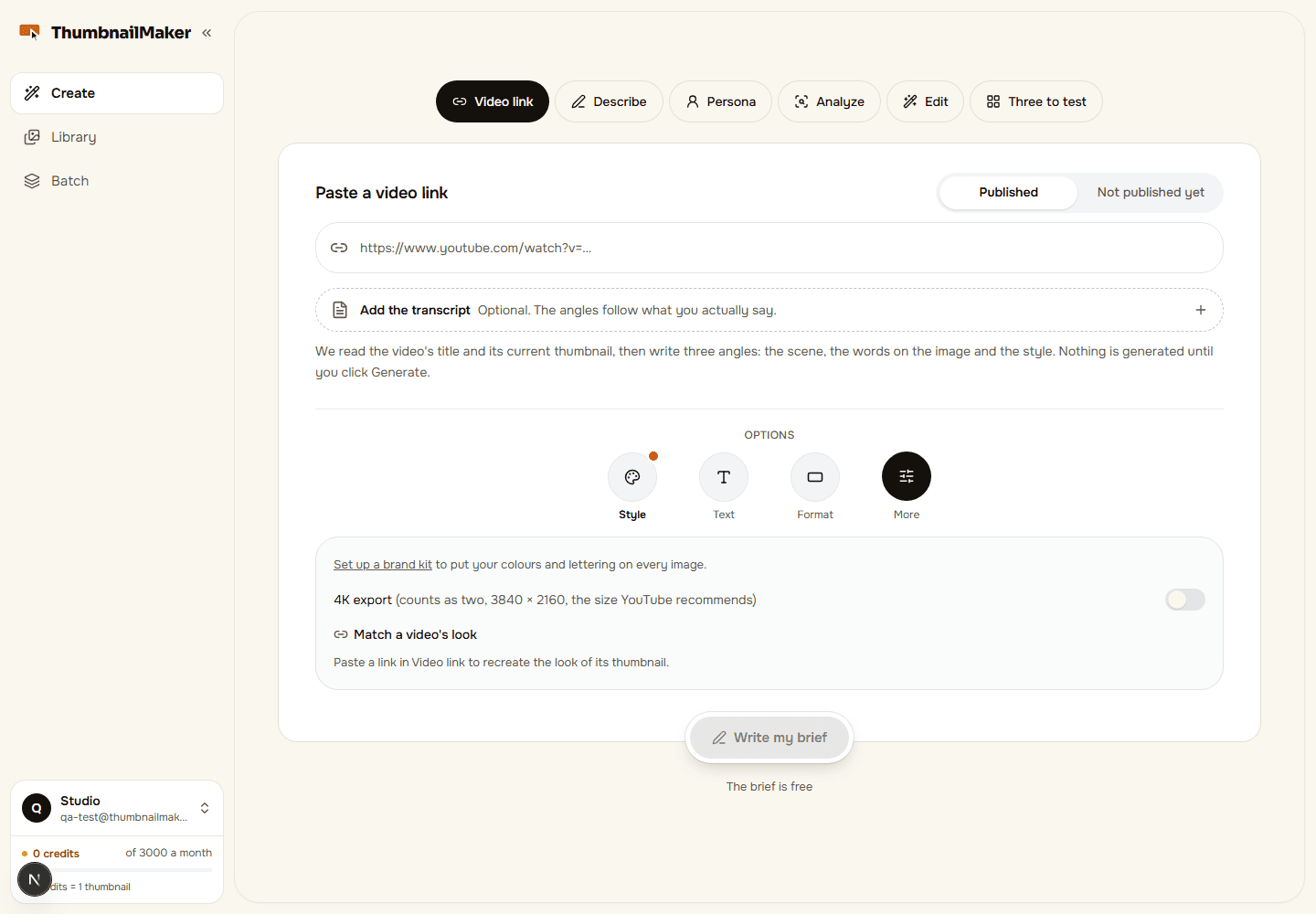Click the 'of 3000 a month' text
This screenshot has height=914, width=1316.
pyautogui.click(x=169, y=853)
